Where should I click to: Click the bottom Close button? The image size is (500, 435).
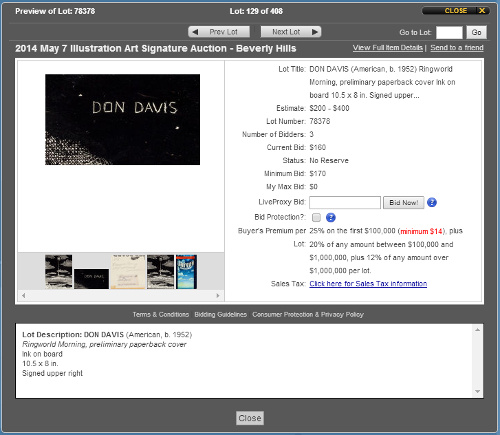coord(250,418)
